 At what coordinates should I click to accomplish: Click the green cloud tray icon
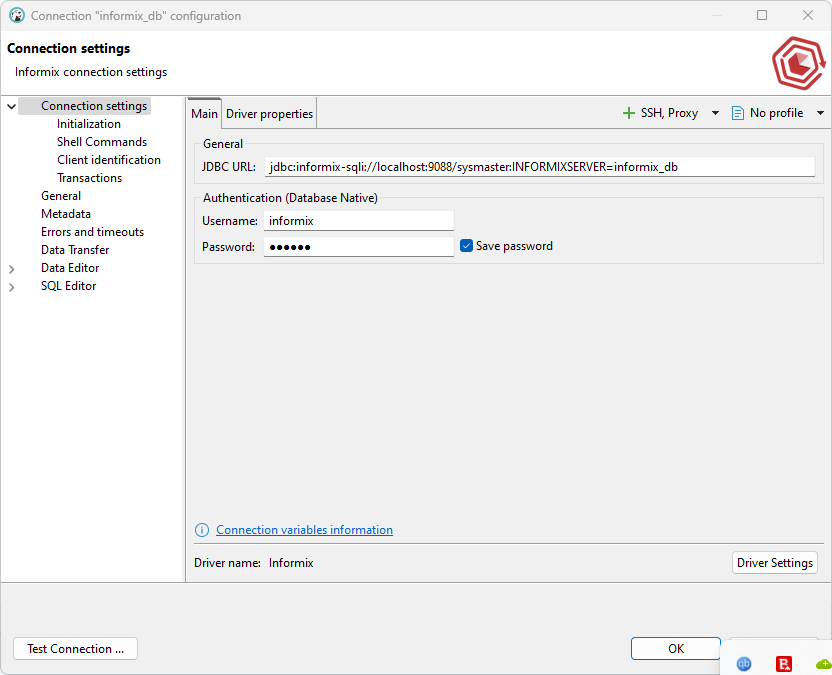[x=823, y=663]
